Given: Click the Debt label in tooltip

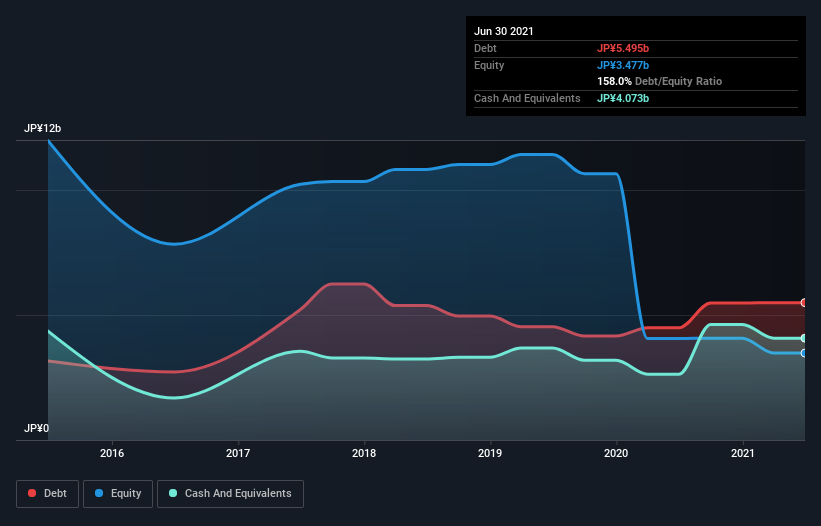Looking at the screenshot, I should [485, 48].
